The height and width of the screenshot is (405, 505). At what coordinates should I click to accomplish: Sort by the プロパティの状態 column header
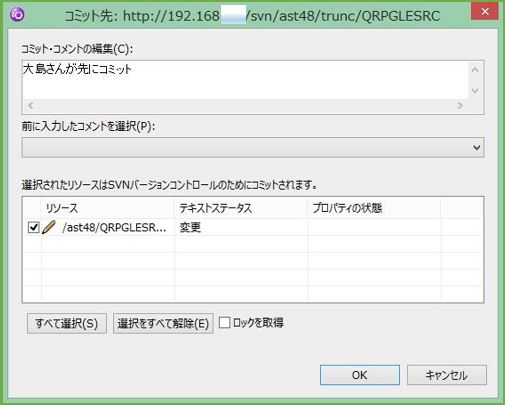click(374, 208)
